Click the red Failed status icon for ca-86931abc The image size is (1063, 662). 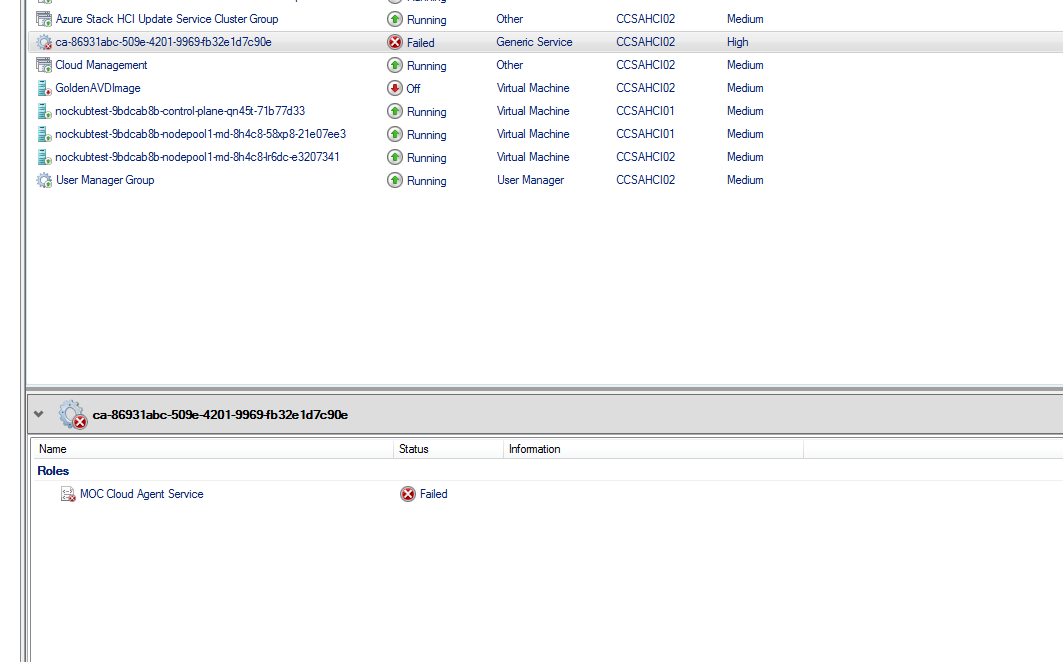click(x=395, y=42)
